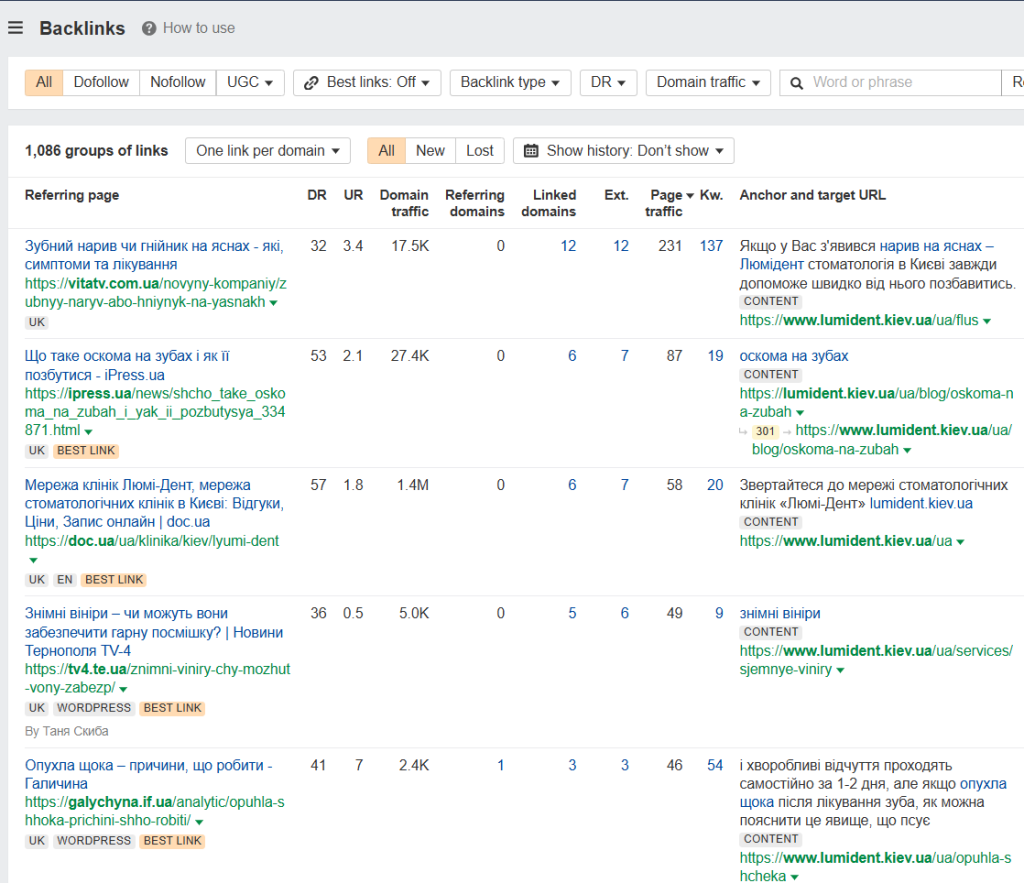Open the ipress.ua article title link
Viewport: 1024px width, 883px height.
click(x=127, y=366)
